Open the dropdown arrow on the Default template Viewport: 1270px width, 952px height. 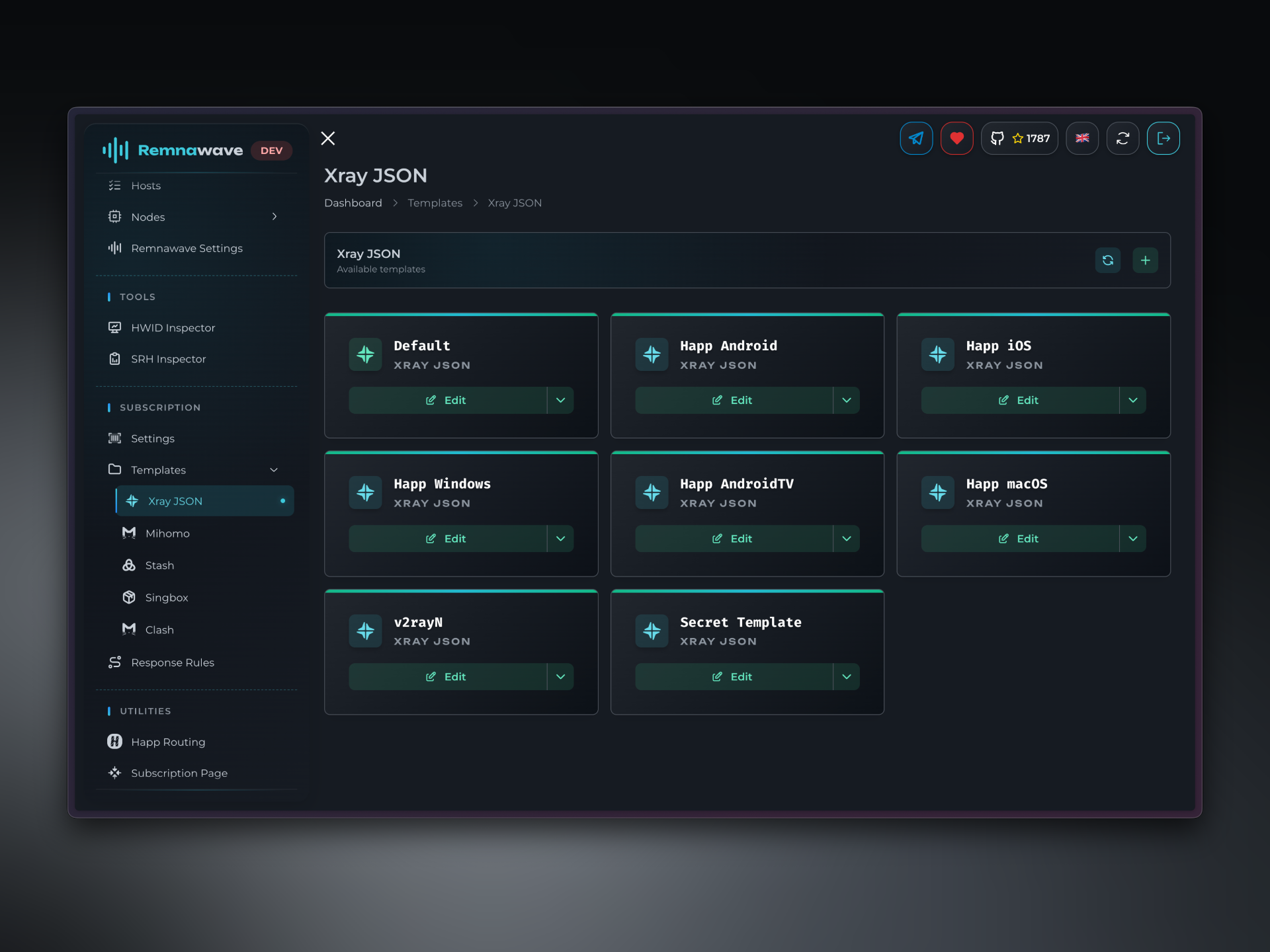coord(560,400)
